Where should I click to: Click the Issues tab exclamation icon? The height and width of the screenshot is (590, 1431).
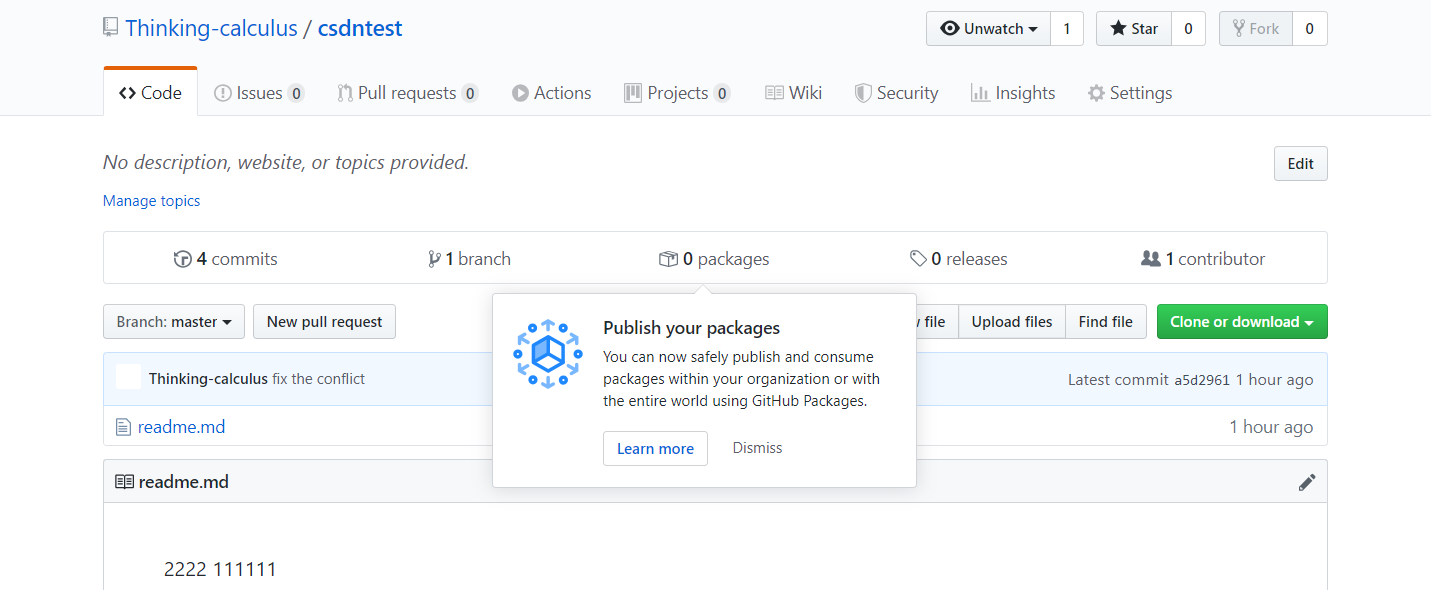pos(222,93)
